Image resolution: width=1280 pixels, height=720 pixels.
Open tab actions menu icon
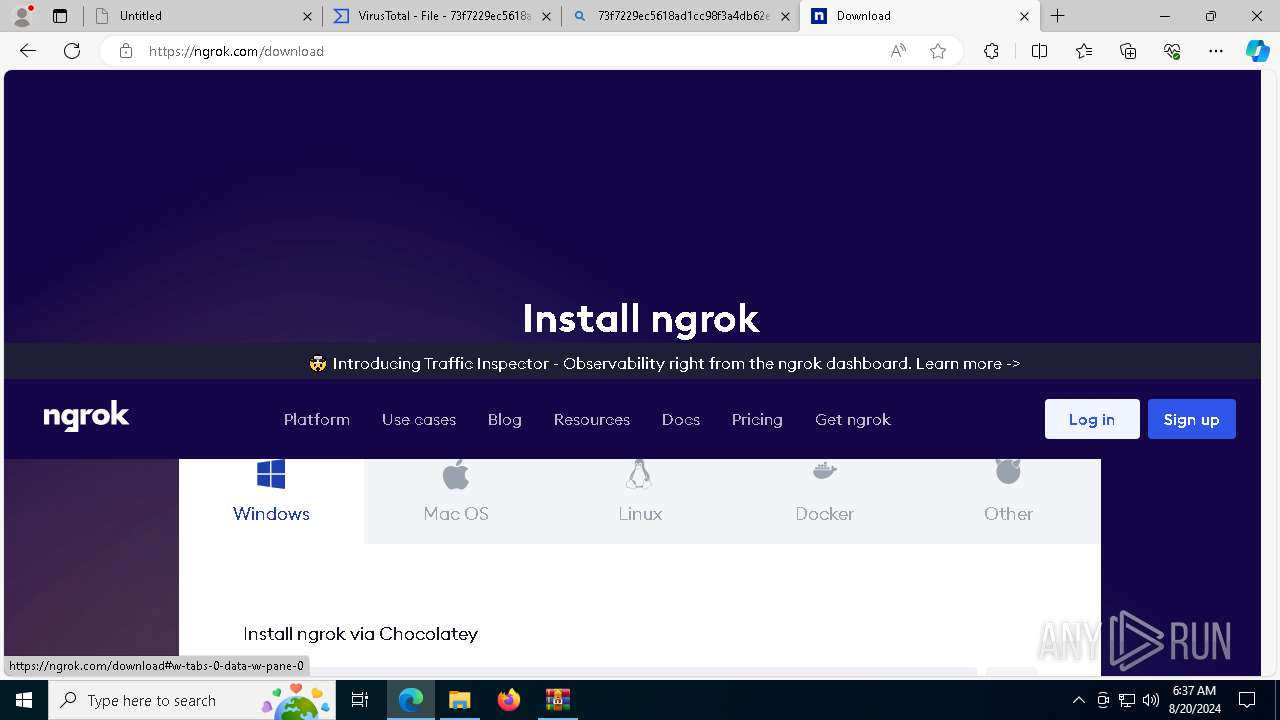60,16
